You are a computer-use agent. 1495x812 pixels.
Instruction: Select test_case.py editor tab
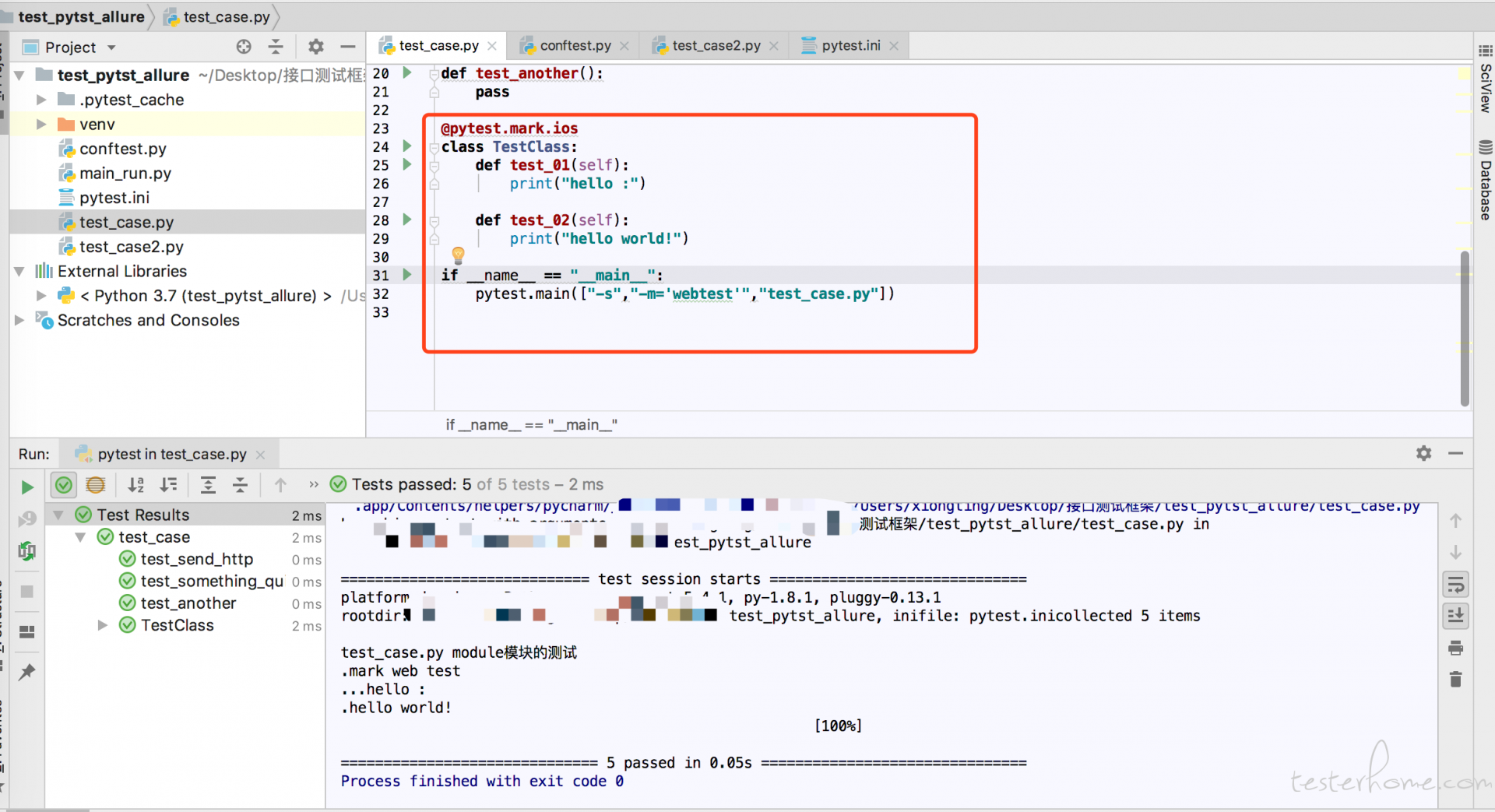[x=438, y=46]
